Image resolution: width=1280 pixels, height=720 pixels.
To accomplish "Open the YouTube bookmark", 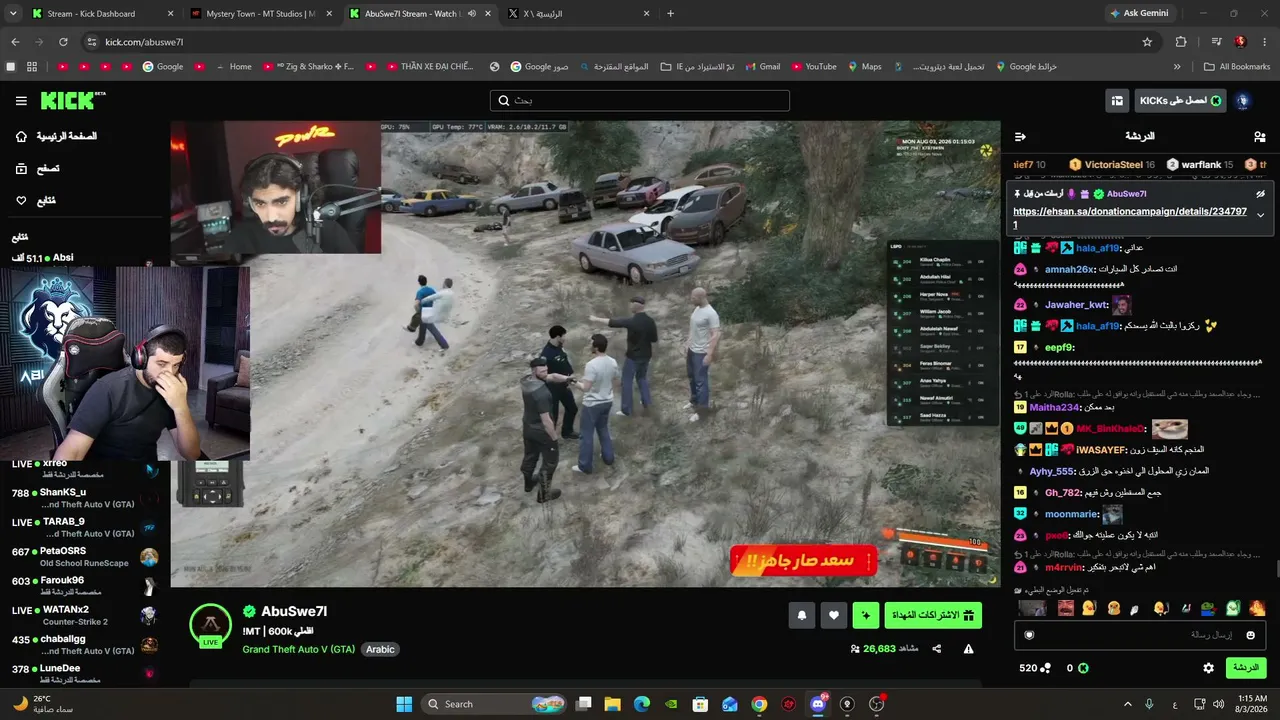I will click(814, 67).
